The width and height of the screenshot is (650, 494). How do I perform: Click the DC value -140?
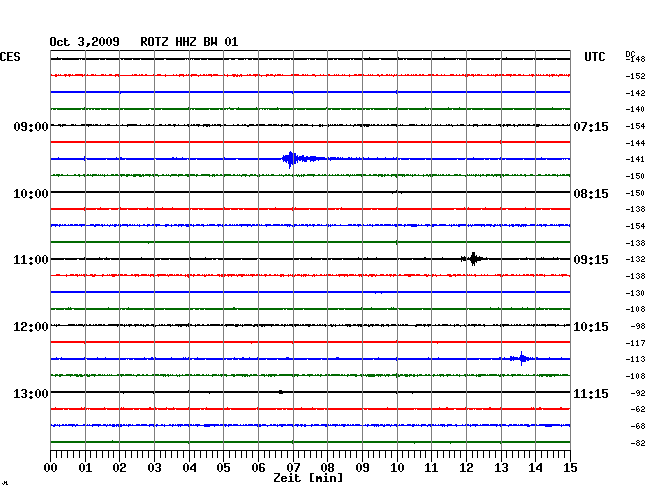[x=636, y=109]
